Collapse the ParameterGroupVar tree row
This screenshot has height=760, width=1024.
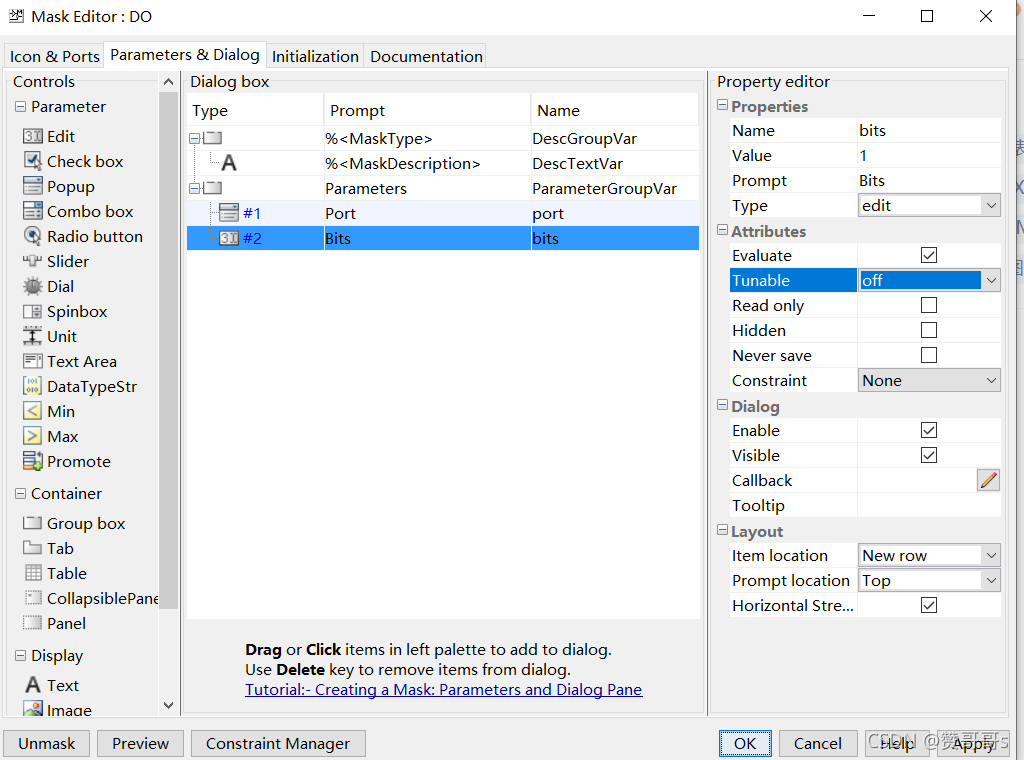(x=194, y=189)
